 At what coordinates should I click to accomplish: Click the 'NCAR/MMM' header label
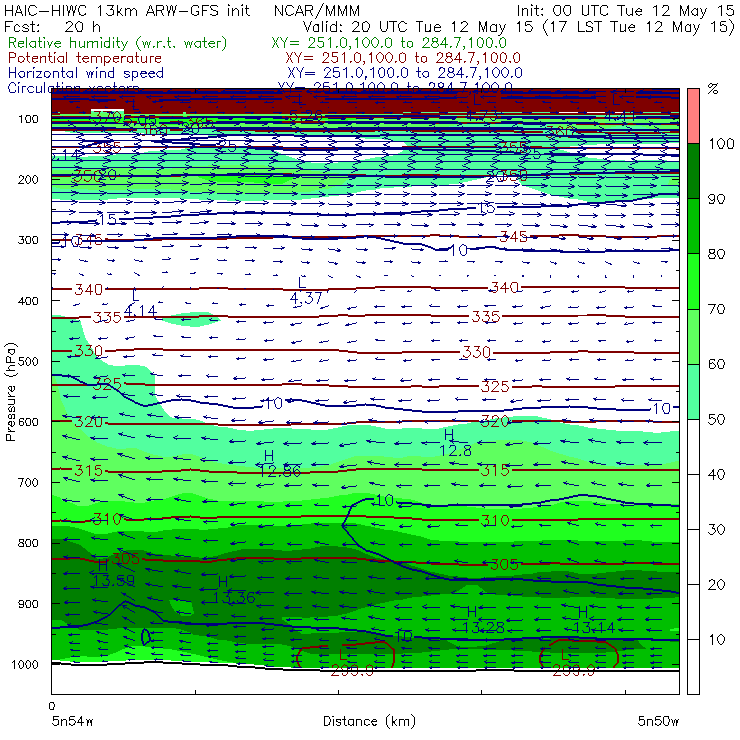pos(317,10)
